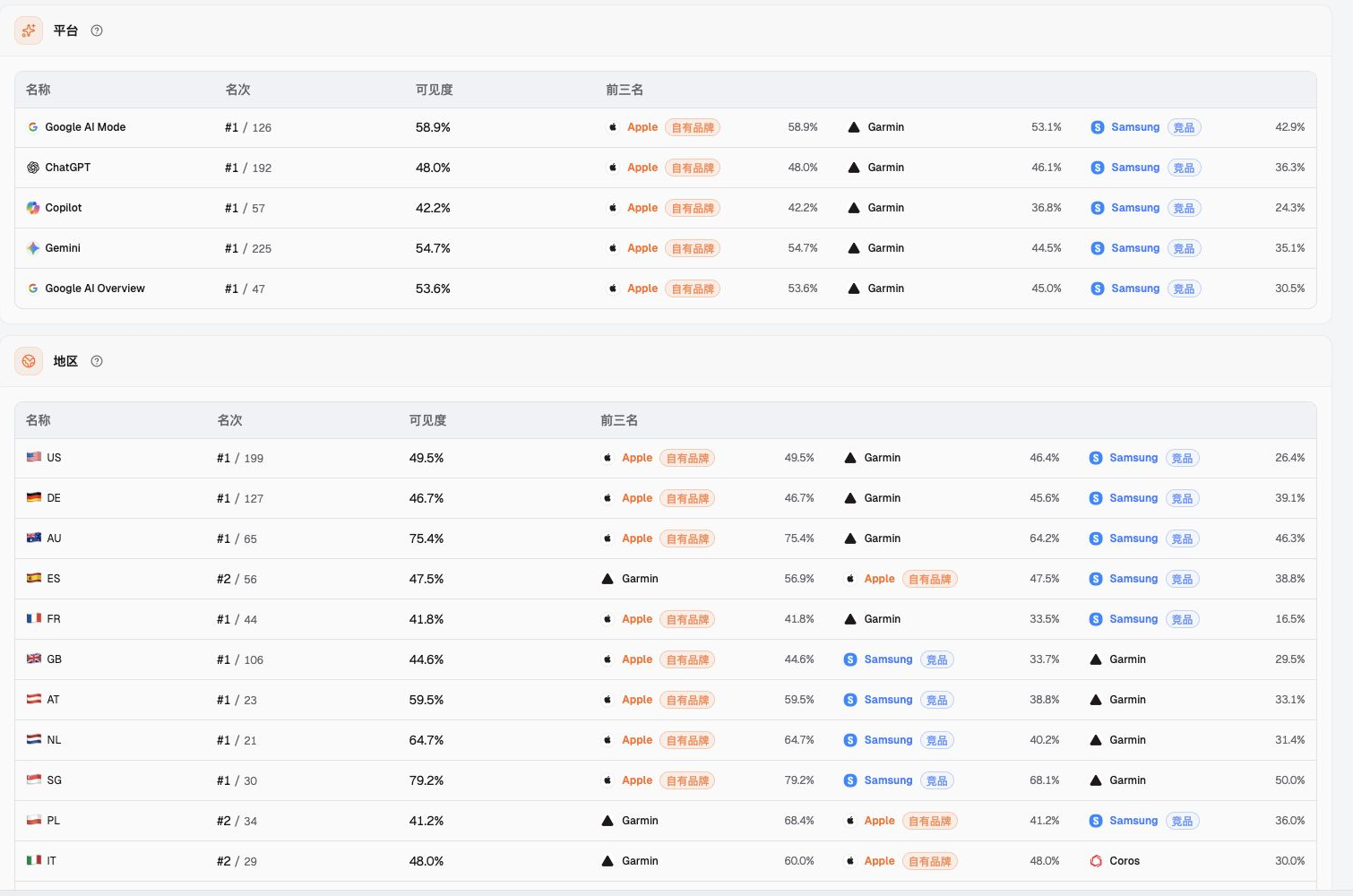Click the 可见度 column header in 平台 table
The width and height of the screenshot is (1353, 896).
pos(435,90)
